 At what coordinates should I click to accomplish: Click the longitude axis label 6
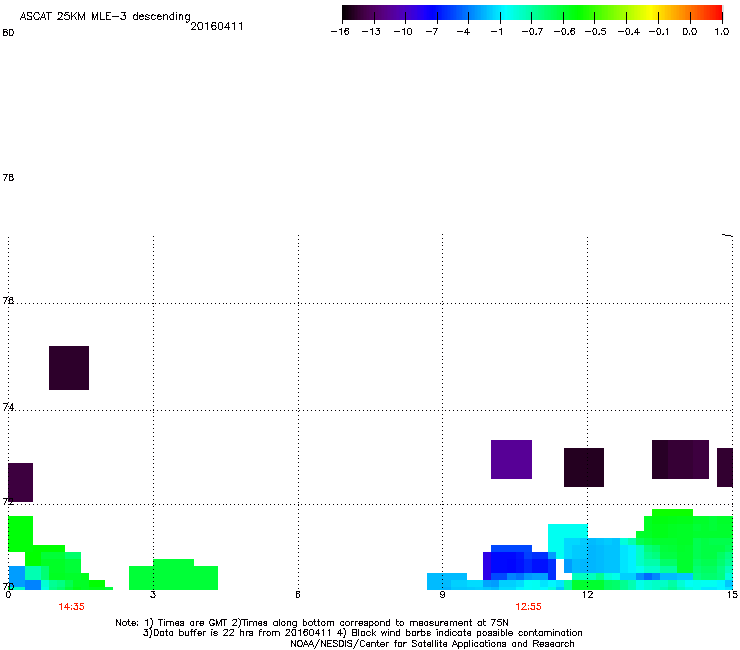(x=298, y=595)
